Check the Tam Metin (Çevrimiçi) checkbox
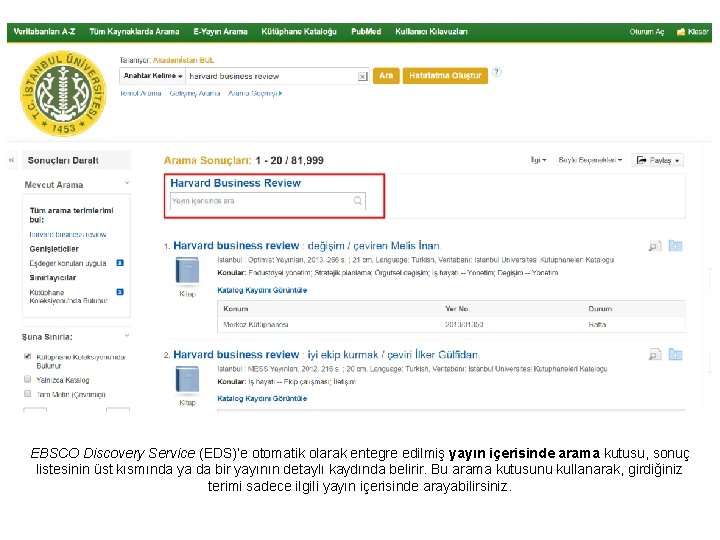This screenshot has width=720, height=540. point(28,394)
